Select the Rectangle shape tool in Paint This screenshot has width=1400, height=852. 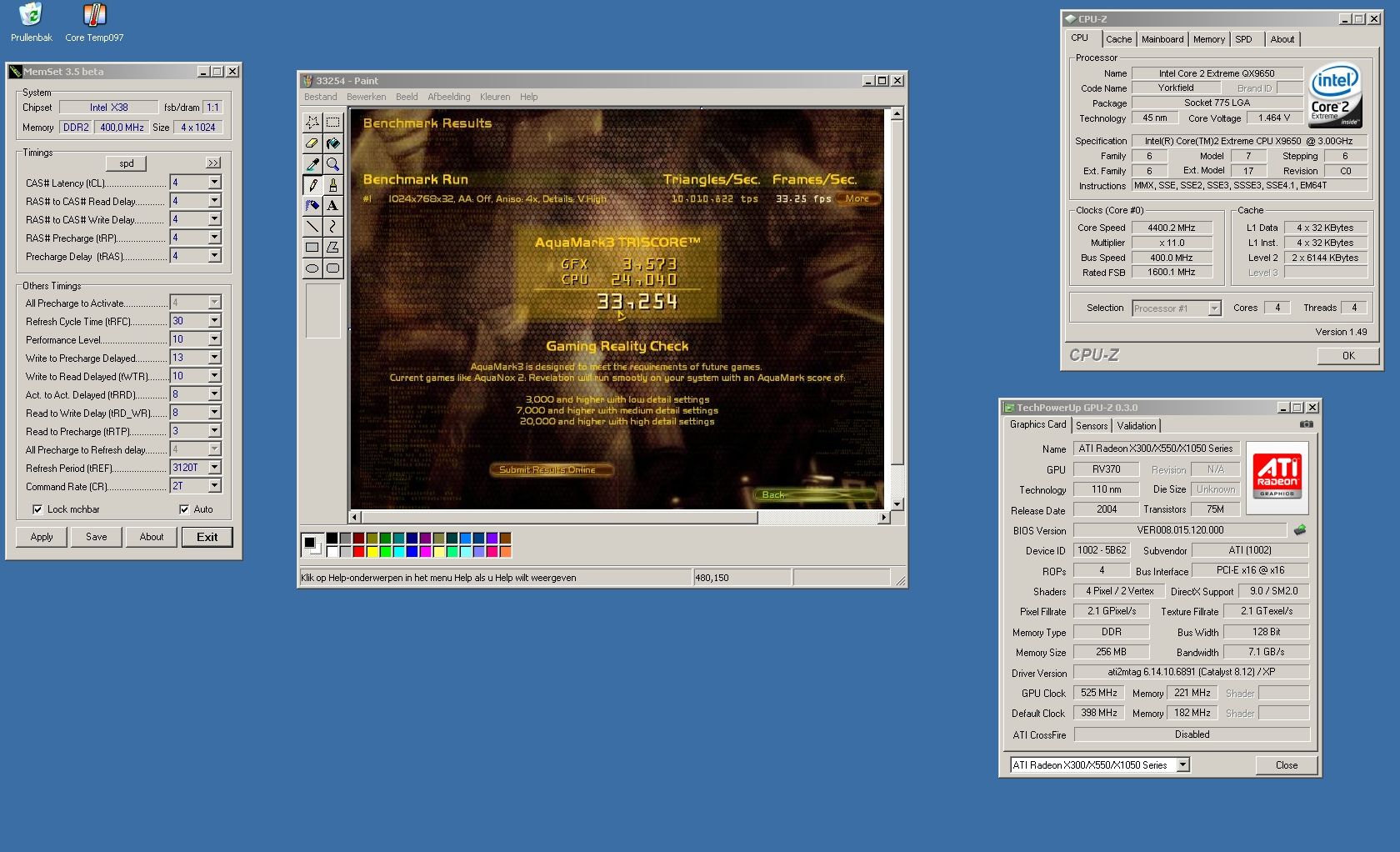tap(312, 247)
